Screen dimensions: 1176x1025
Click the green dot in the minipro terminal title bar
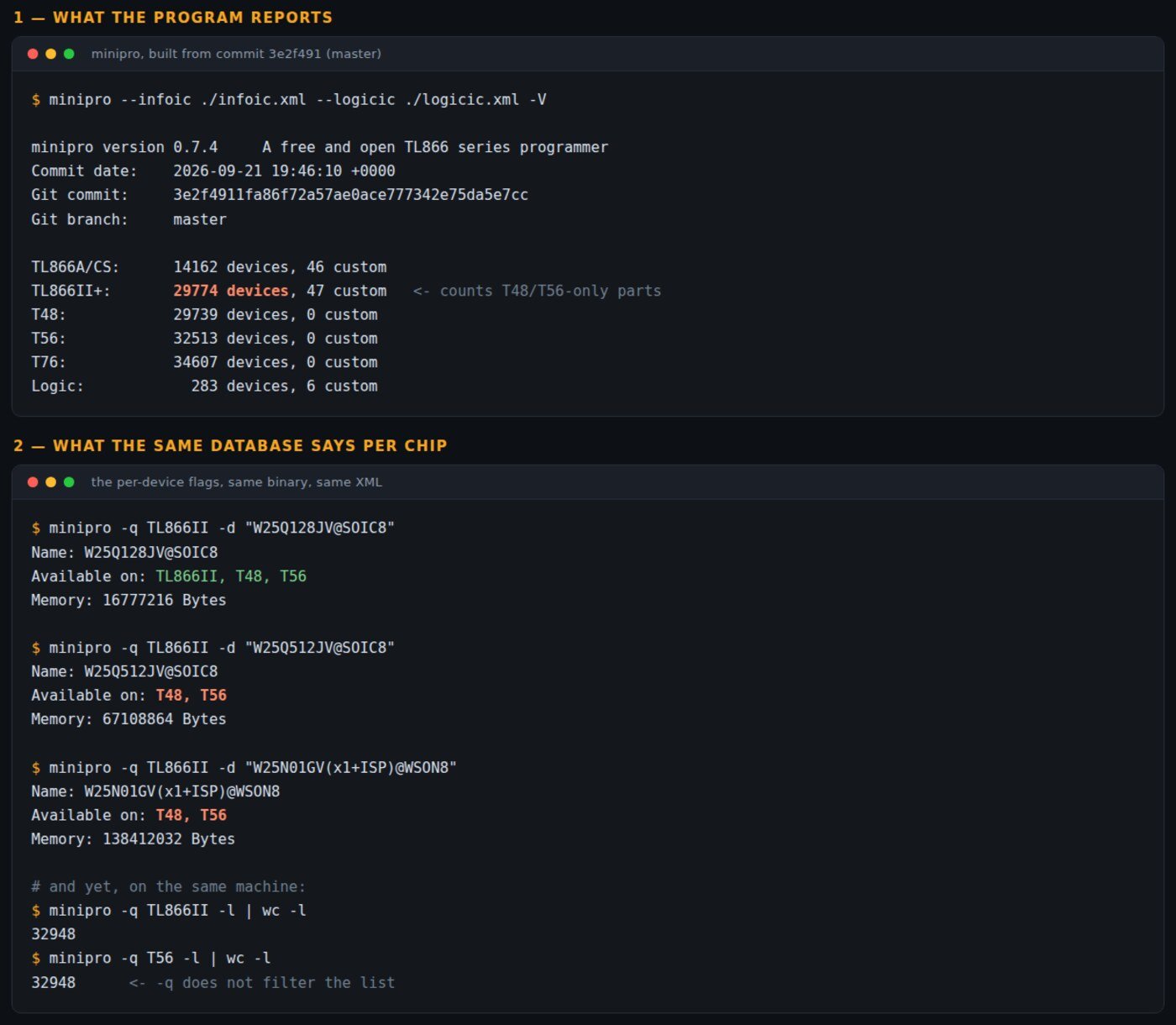pyautogui.click(x=69, y=54)
